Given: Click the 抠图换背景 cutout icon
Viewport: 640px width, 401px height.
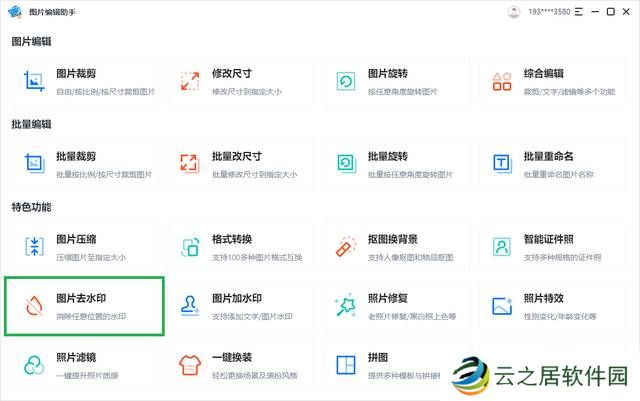Looking at the screenshot, I should point(345,246).
